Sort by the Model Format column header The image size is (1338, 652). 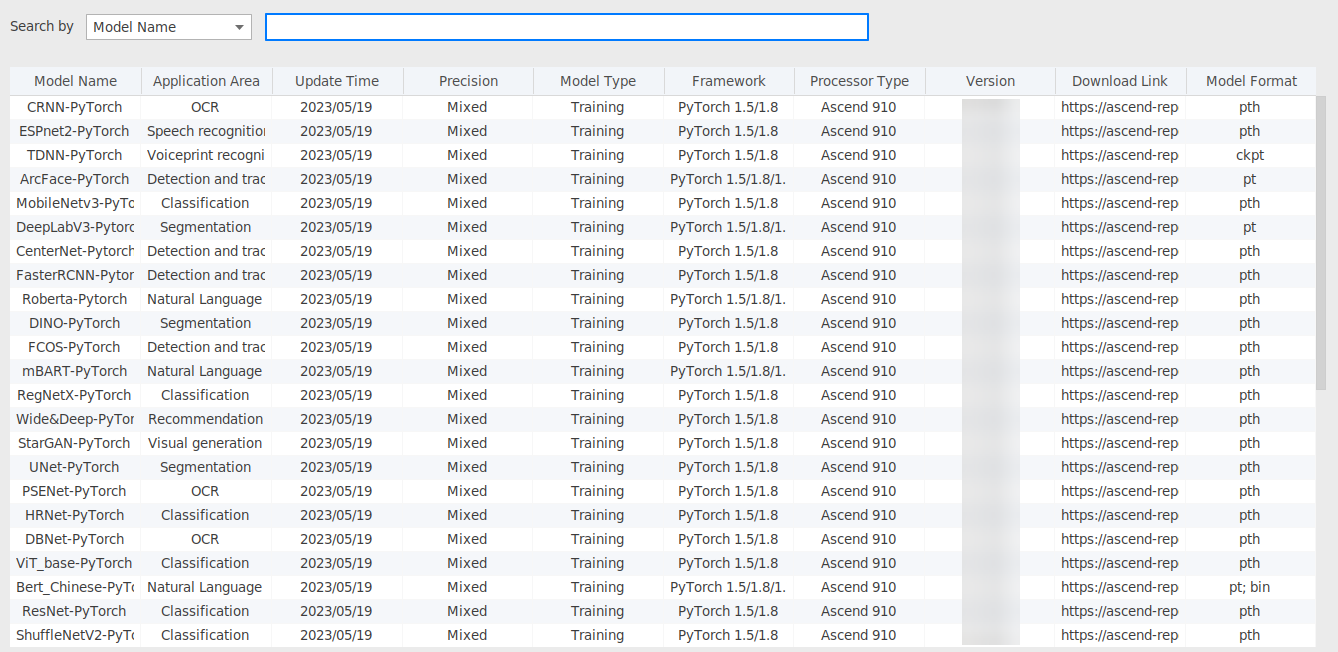(1251, 81)
